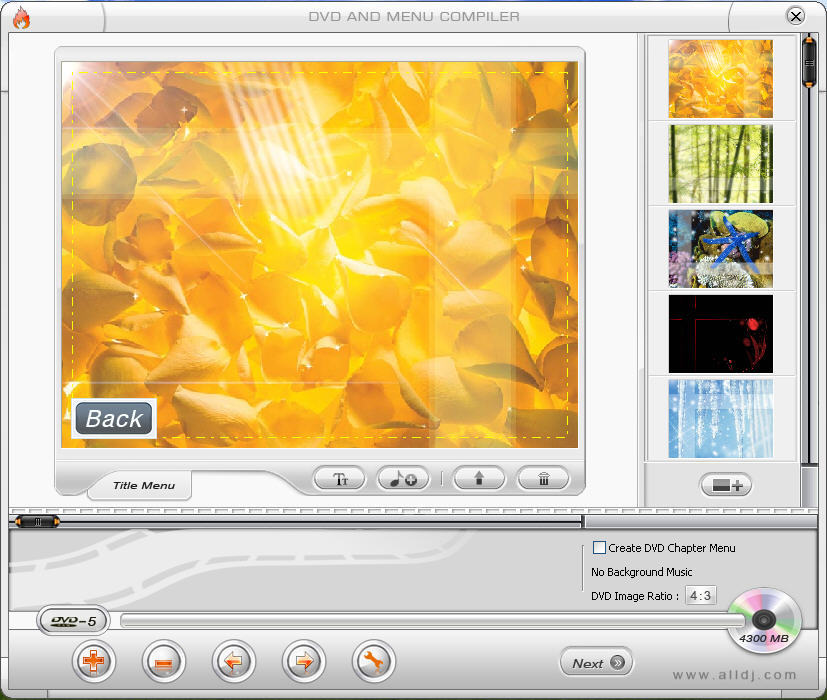Viewport: 827px width, 700px height.
Task: Click the Back button in the menu preview
Action: (x=114, y=419)
